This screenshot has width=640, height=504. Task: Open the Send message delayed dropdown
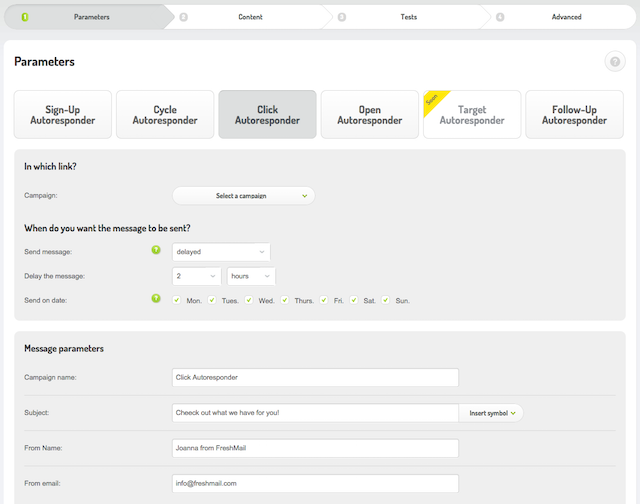[x=221, y=252]
